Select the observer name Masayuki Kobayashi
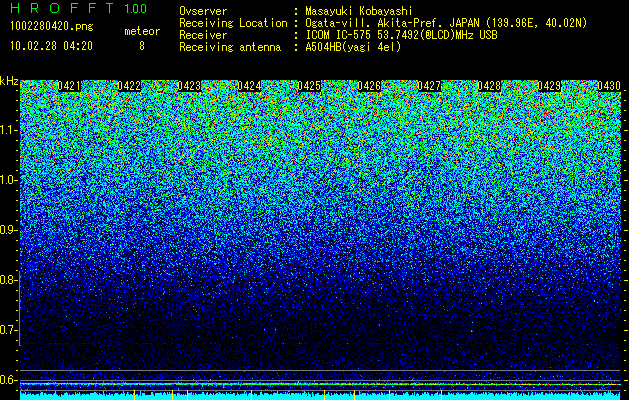This screenshot has width=629, height=400. (x=359, y=11)
